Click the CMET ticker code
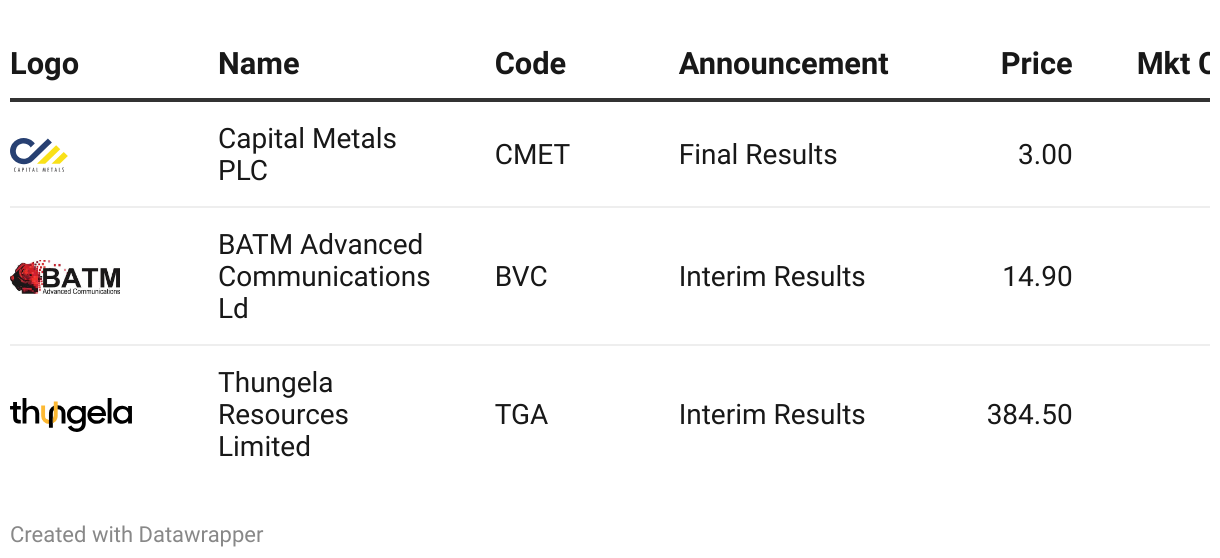 tap(532, 155)
